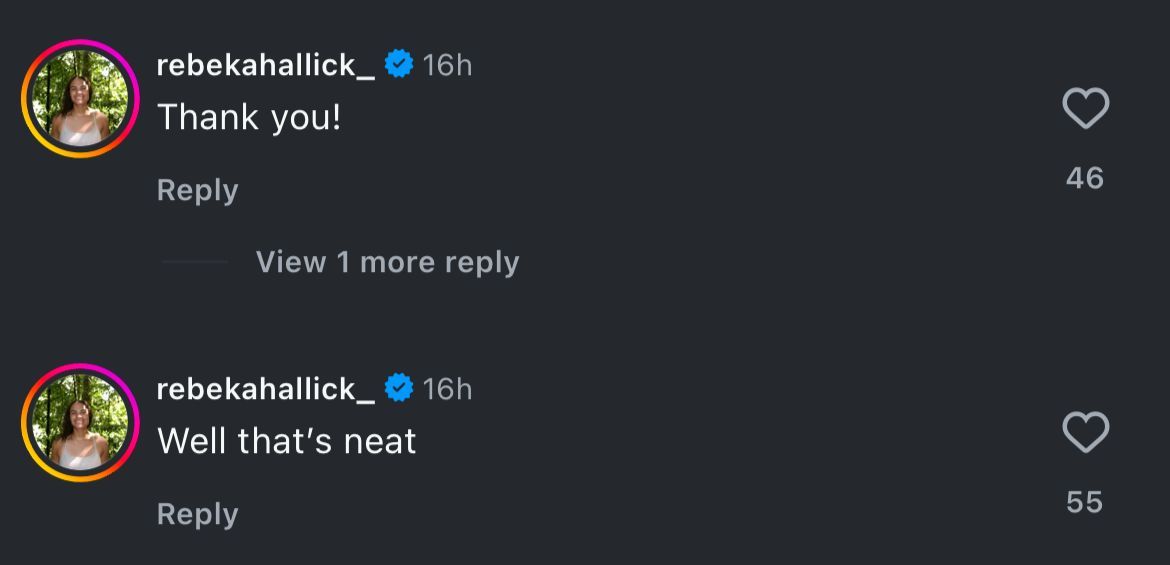This screenshot has height=565, width=1170.
Task: Open rebekahallick_ username on "Thank you!" comment
Action: (x=265, y=65)
